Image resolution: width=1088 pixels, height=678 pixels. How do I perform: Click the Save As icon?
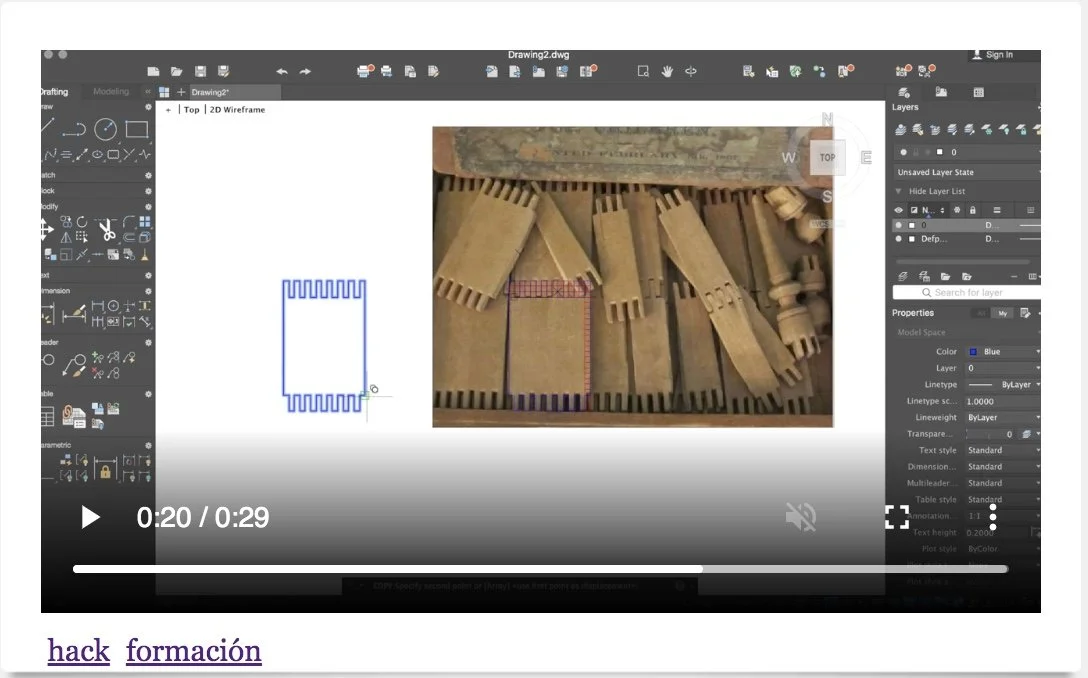223,71
